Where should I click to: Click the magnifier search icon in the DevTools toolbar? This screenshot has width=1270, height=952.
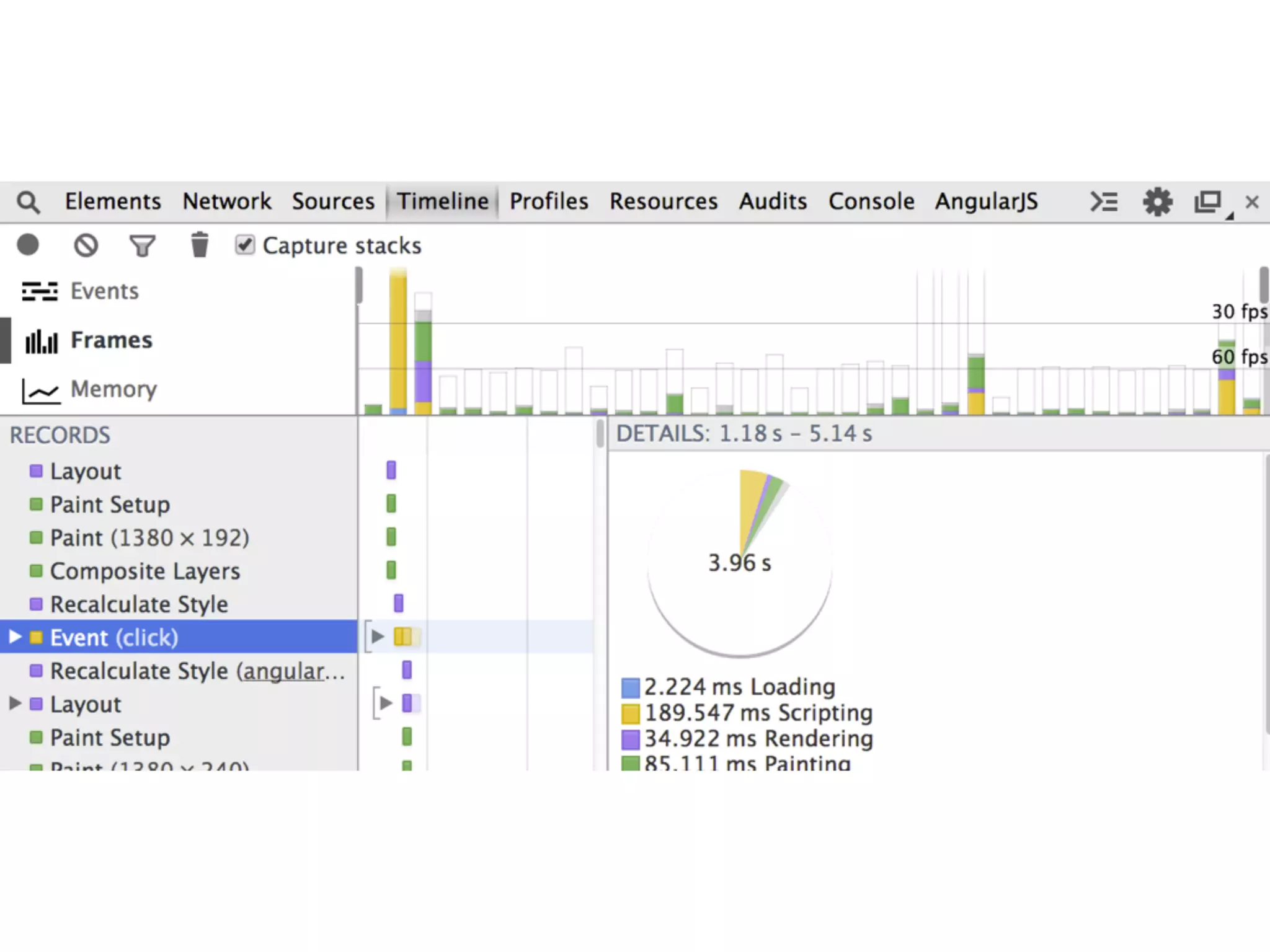pyautogui.click(x=28, y=202)
